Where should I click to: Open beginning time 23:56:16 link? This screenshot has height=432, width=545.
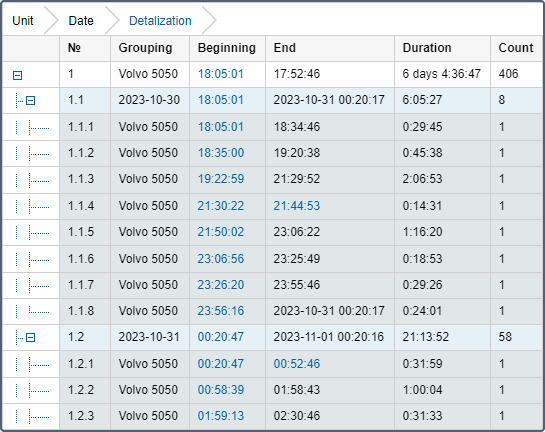click(221, 311)
